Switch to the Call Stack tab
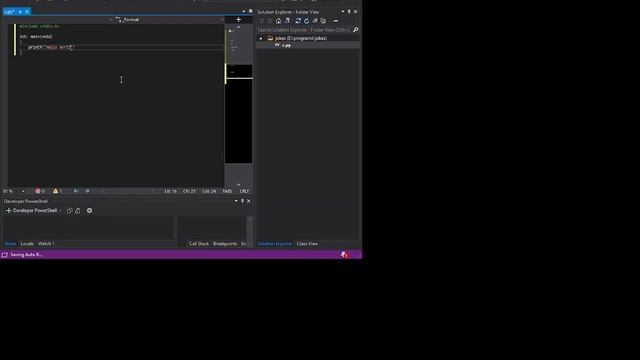The height and width of the screenshot is (360, 640). click(199, 244)
